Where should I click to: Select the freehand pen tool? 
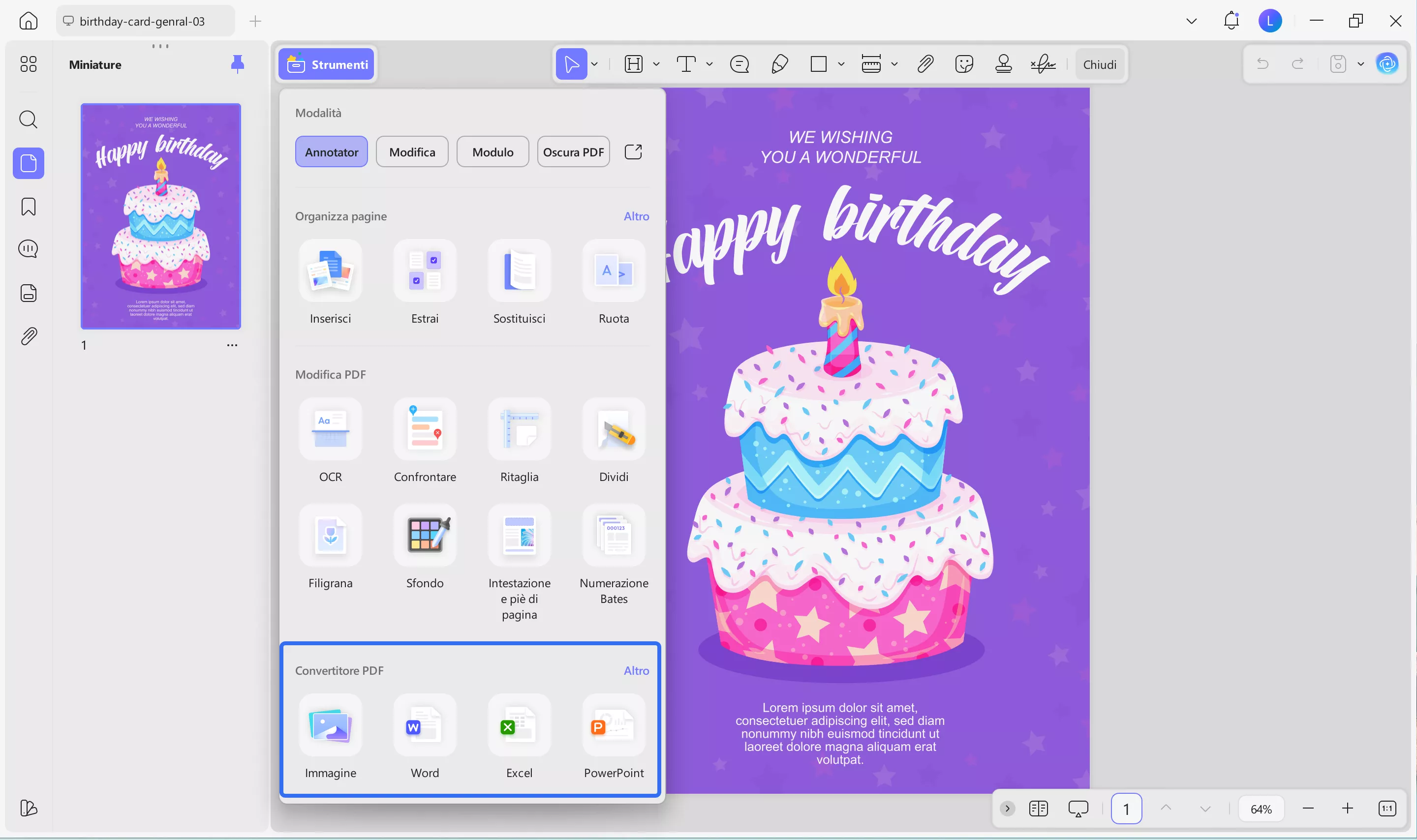tap(778, 64)
